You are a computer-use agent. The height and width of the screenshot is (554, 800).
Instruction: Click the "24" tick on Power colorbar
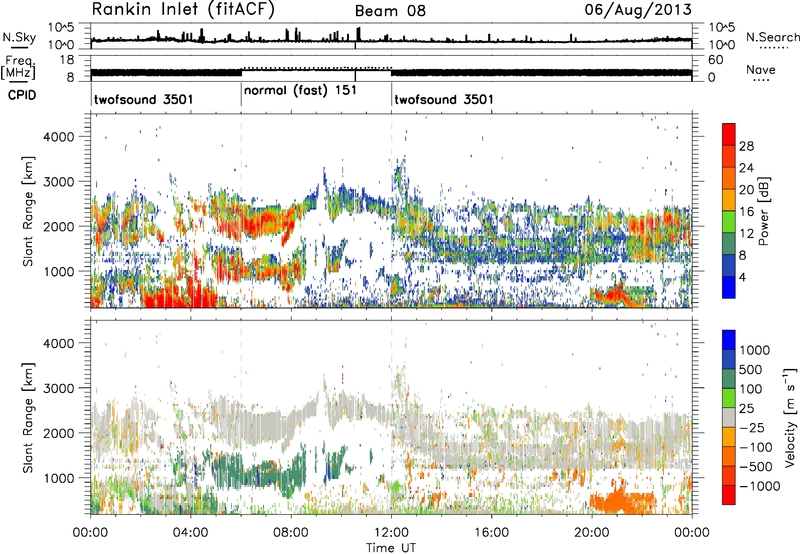point(746,168)
